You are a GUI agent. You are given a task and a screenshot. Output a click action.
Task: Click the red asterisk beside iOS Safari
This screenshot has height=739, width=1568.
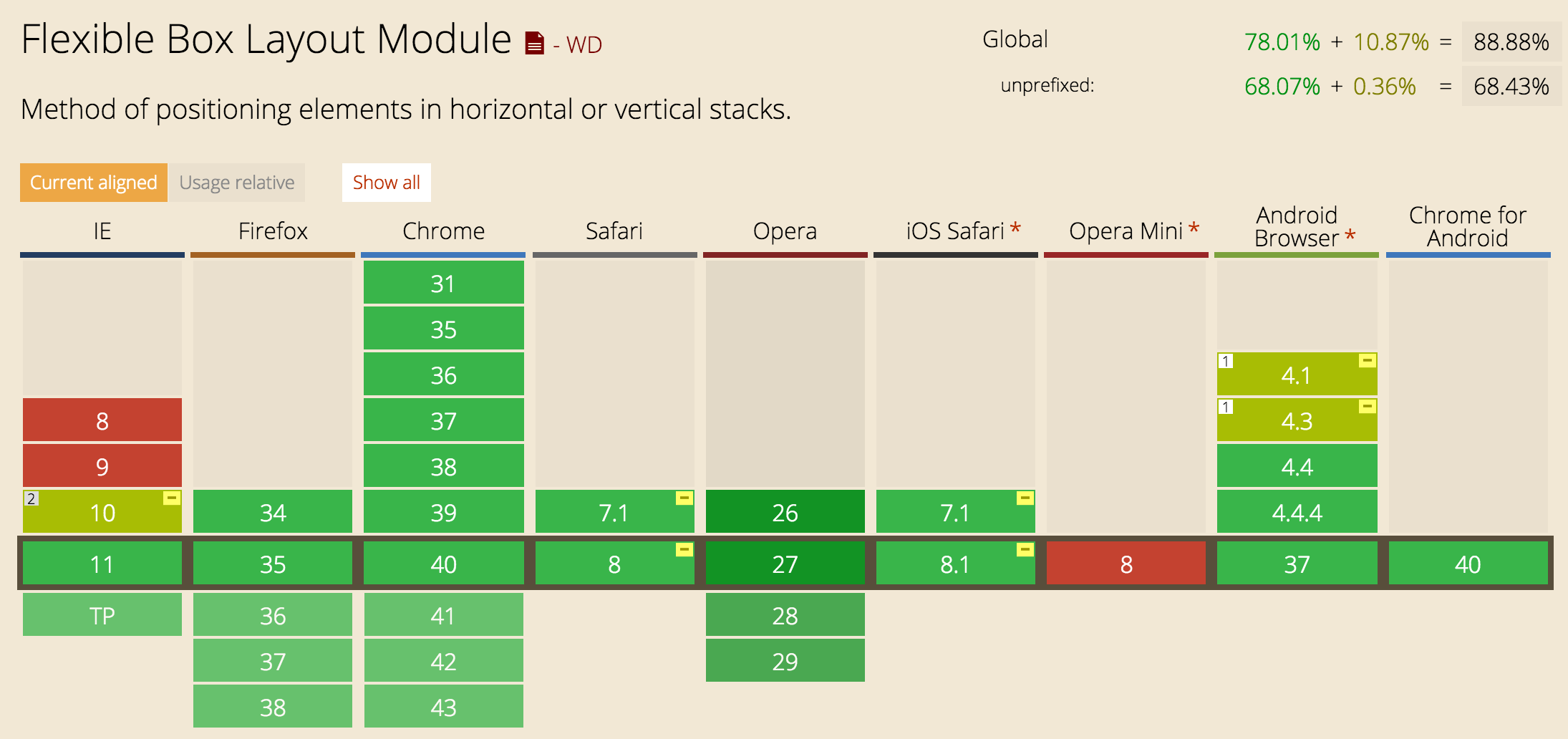point(1015,229)
